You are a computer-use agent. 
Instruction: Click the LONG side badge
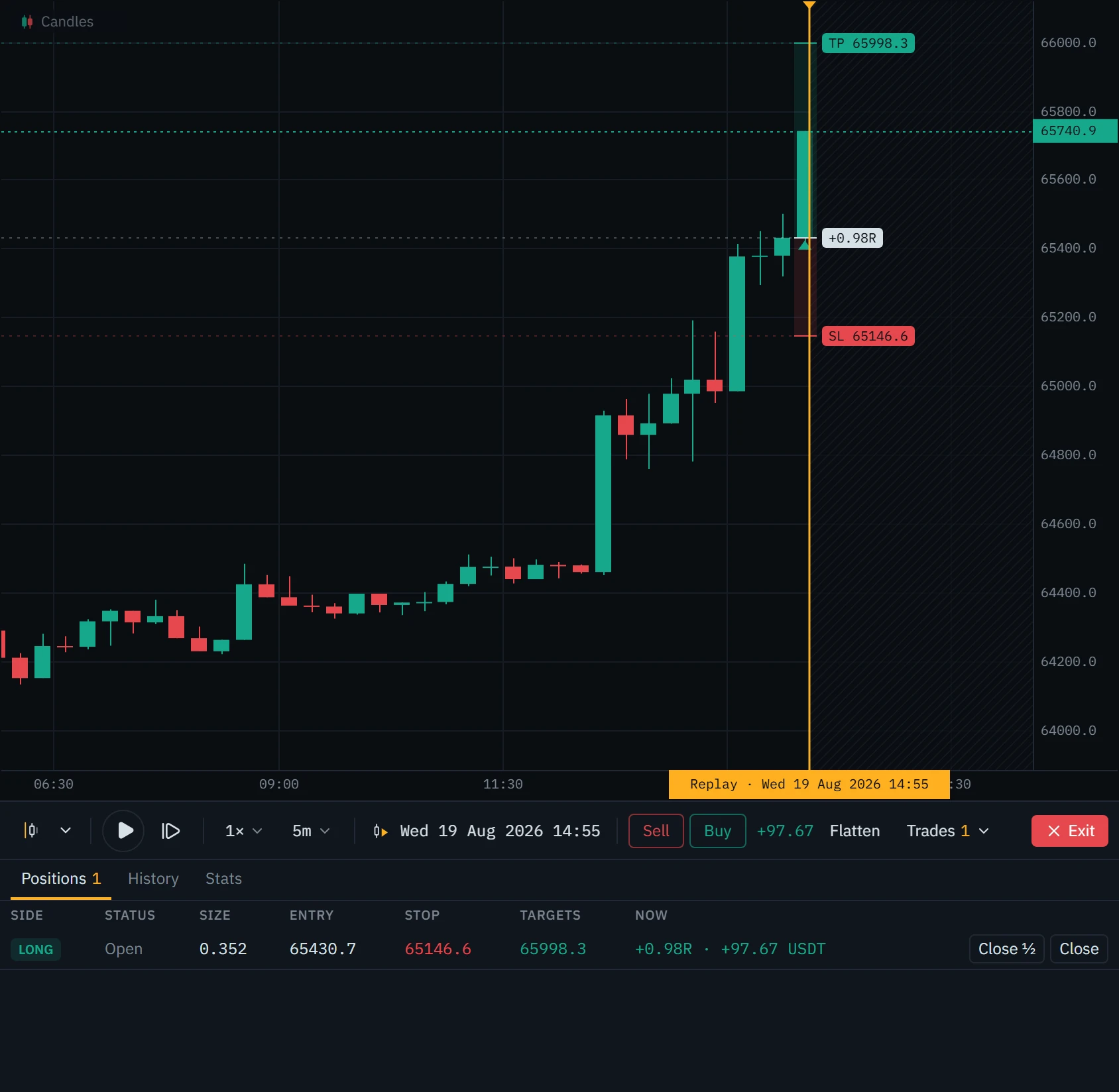[x=36, y=949]
